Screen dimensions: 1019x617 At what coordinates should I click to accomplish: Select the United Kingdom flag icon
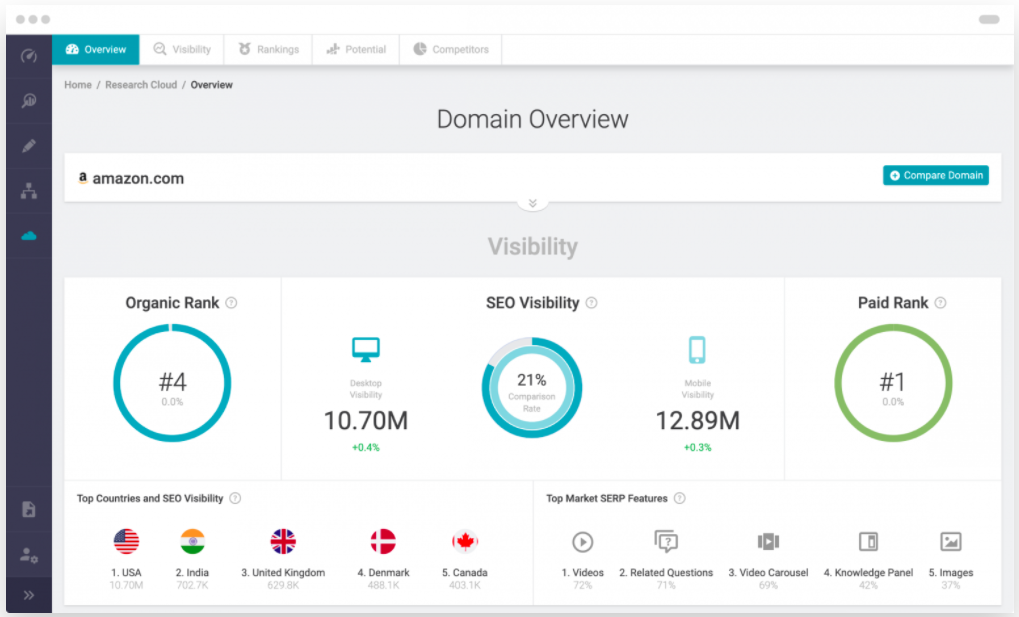click(x=283, y=541)
